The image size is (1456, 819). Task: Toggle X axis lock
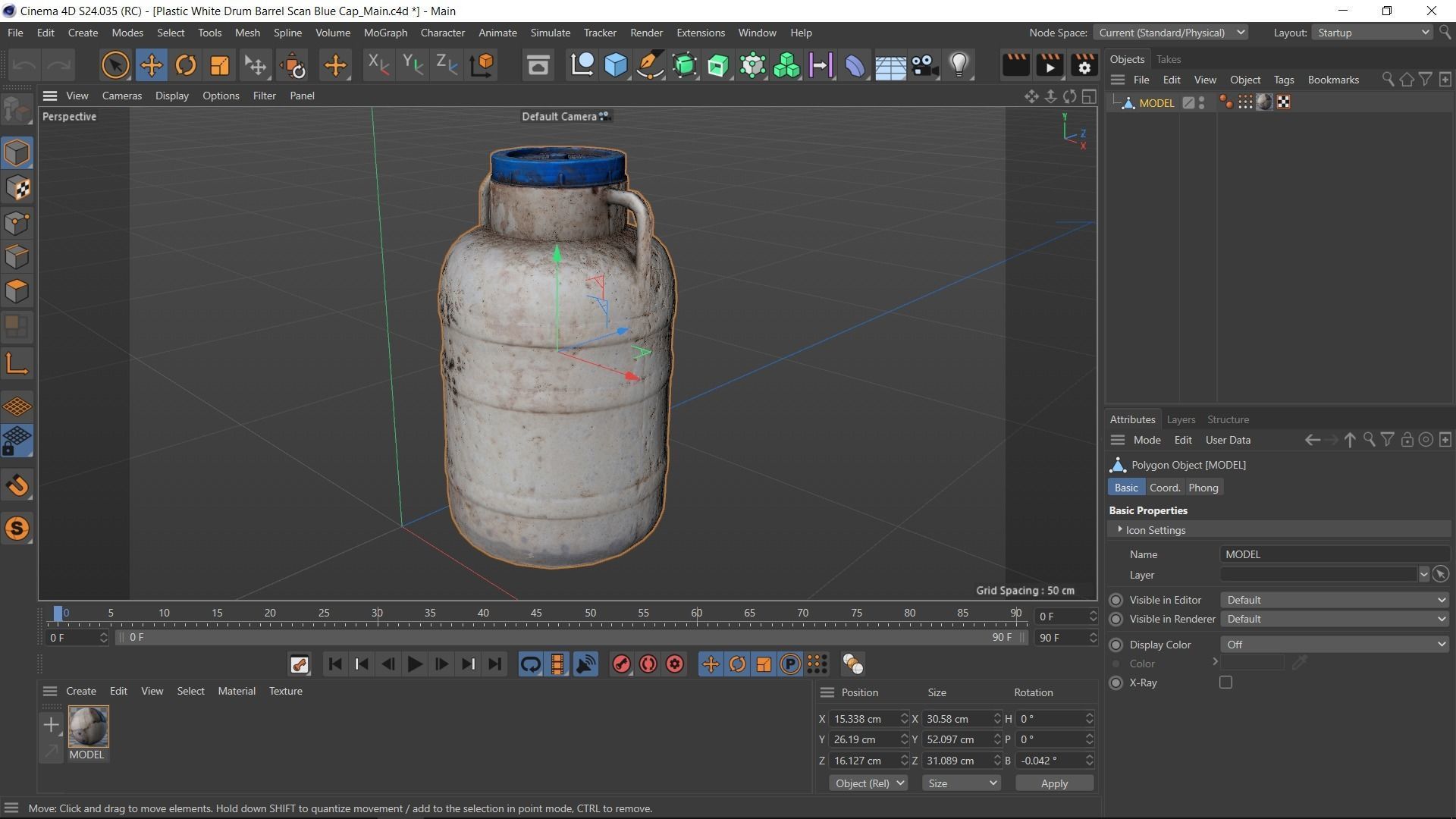coord(378,65)
